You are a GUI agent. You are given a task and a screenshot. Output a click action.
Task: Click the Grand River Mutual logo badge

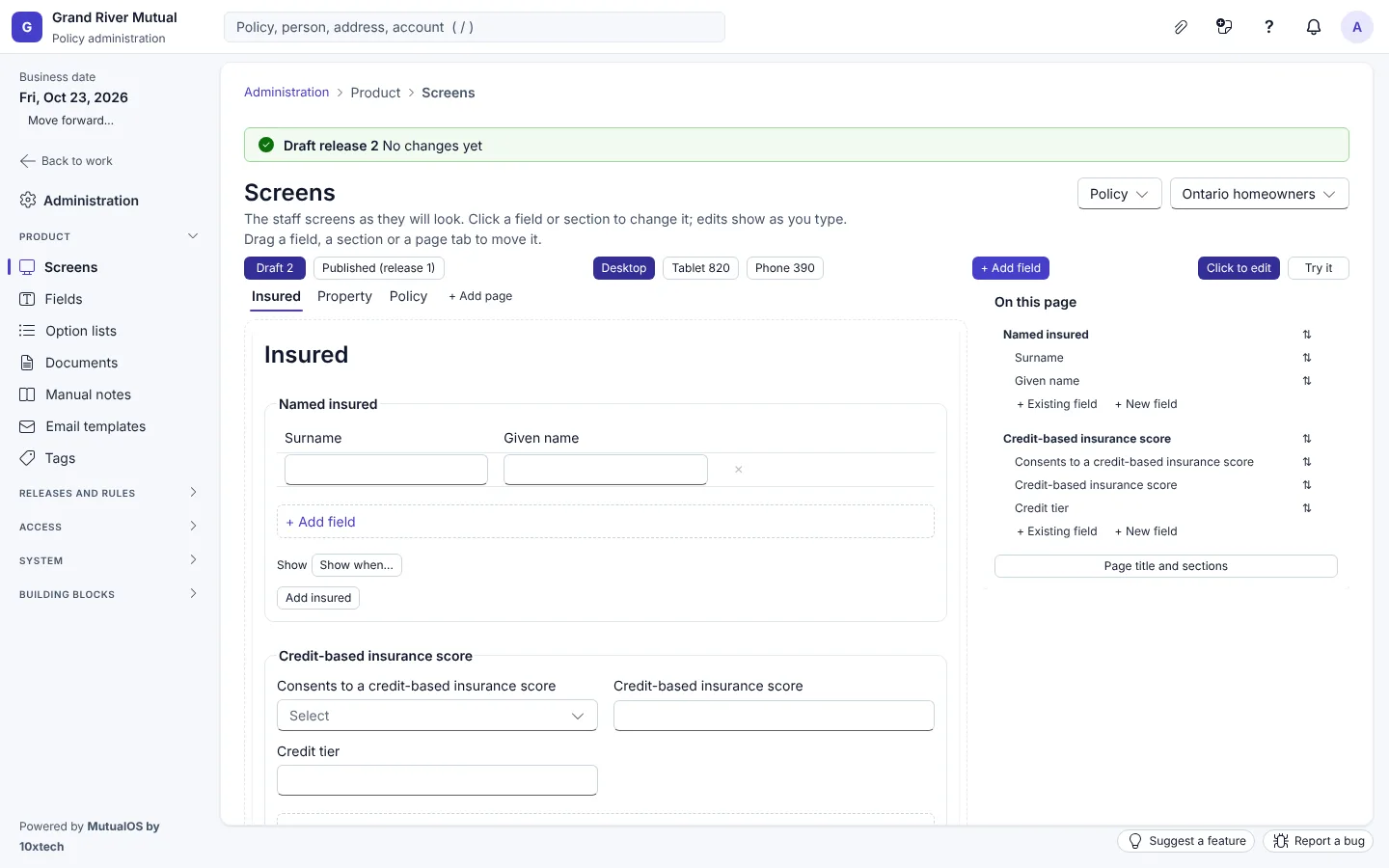(x=27, y=27)
